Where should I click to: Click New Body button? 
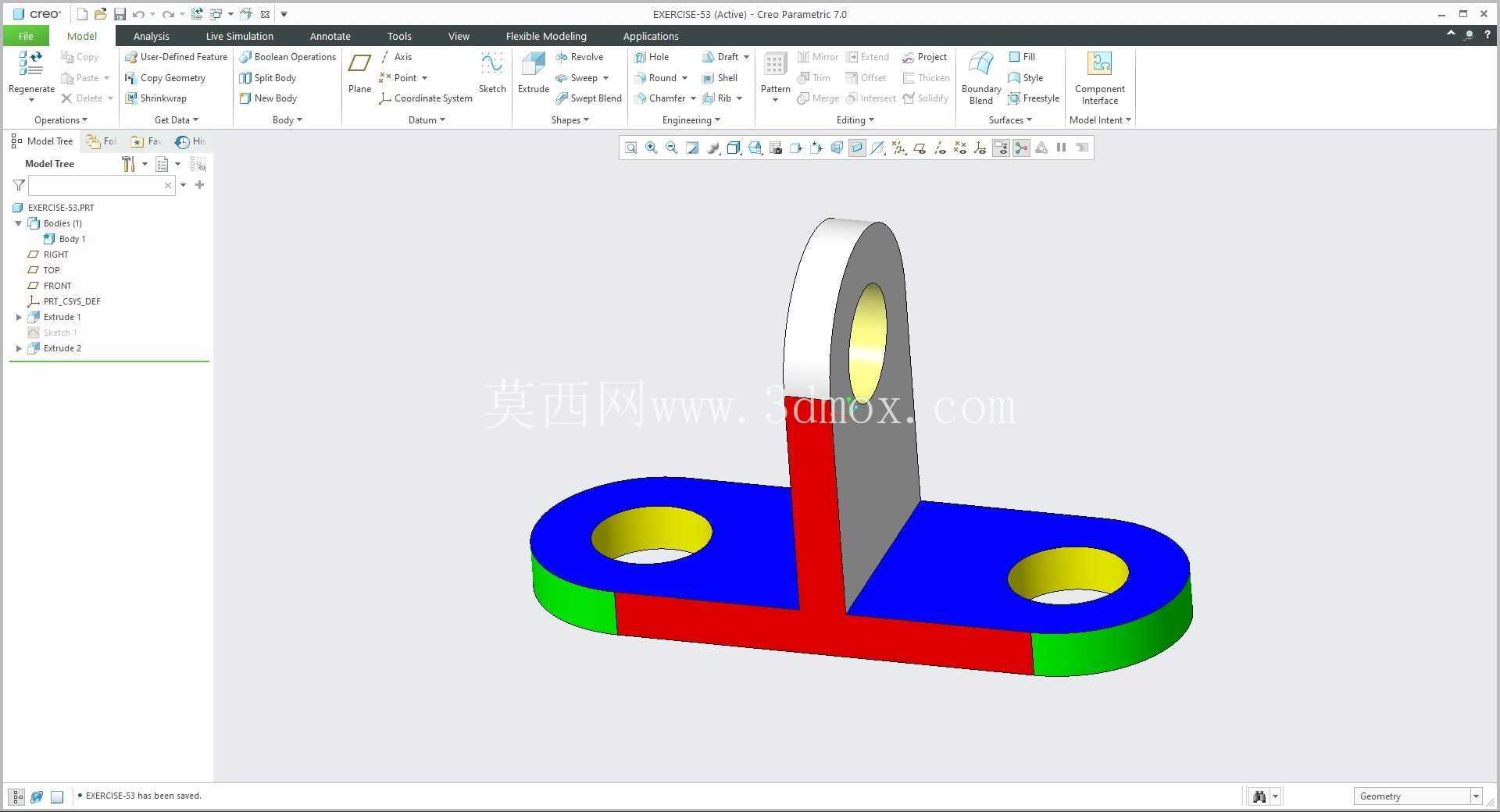tap(268, 98)
